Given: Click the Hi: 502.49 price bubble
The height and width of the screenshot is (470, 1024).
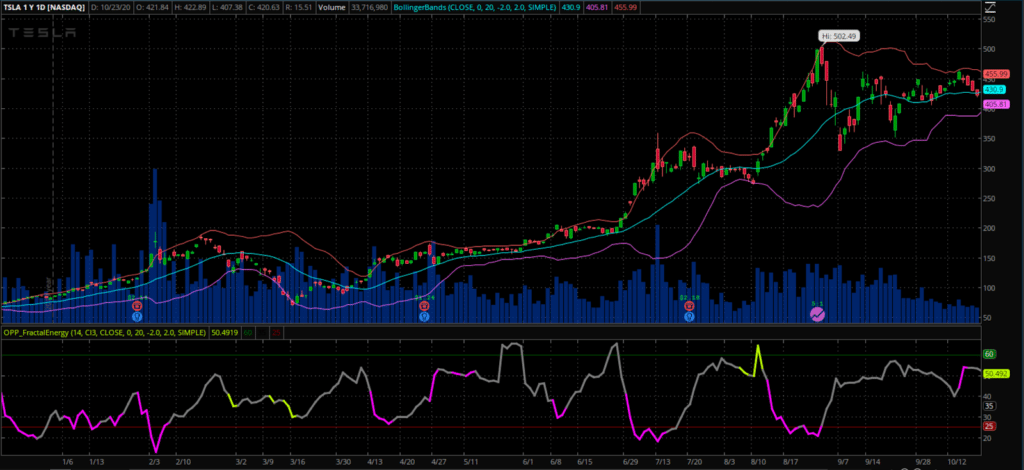Looking at the screenshot, I should (840, 36).
